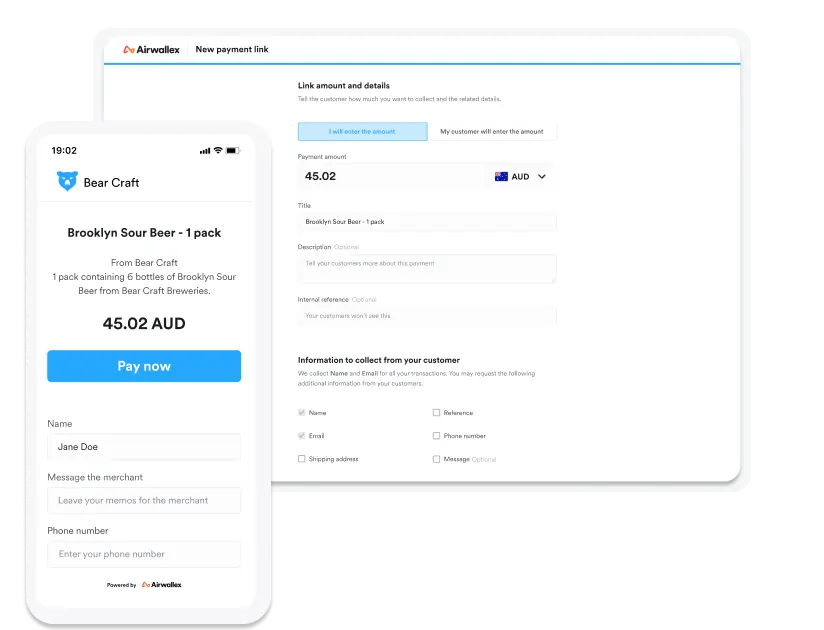
Task: Switch to "My customer will enter the amount"
Action: tap(492, 131)
